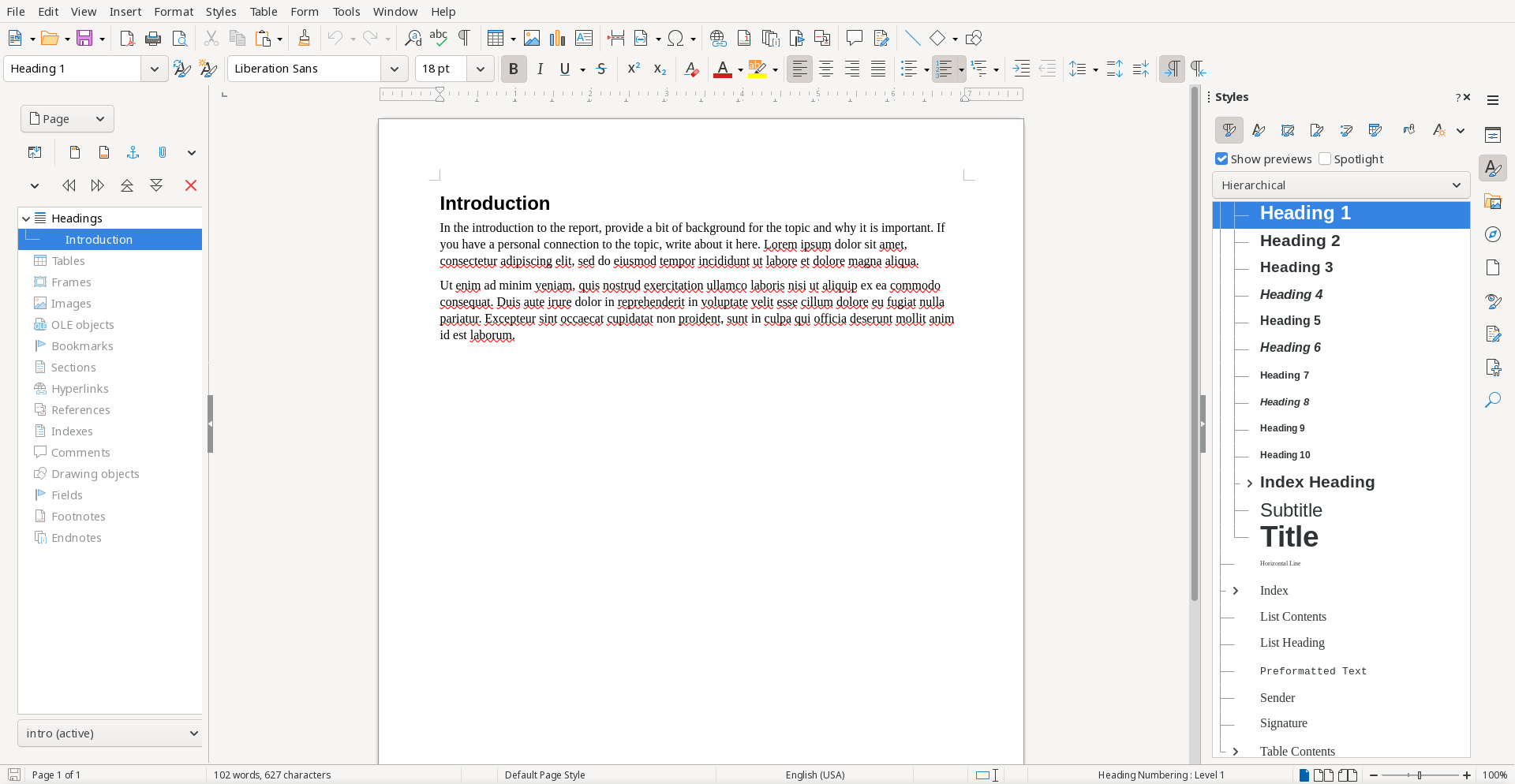Screen dimensions: 1515x784
Task: Toggle Align Left paragraph button
Action: pos(800,69)
